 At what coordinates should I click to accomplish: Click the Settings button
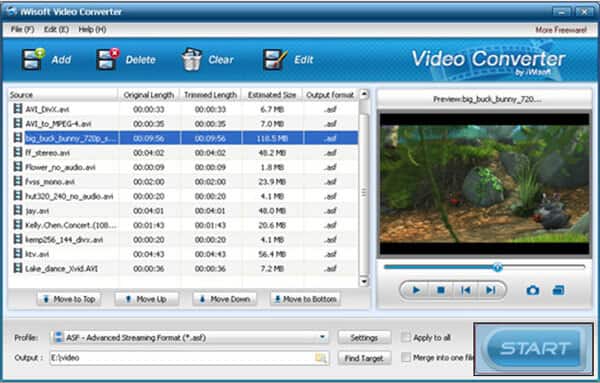(x=364, y=338)
